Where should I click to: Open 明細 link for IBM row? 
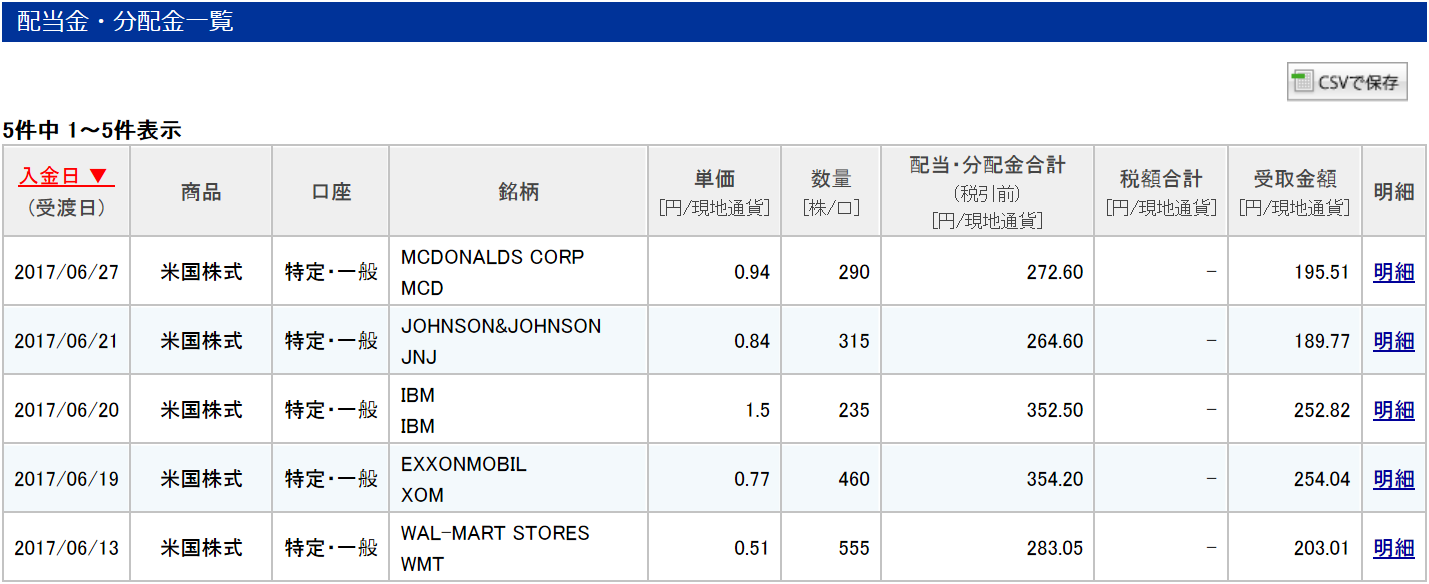pos(1394,410)
